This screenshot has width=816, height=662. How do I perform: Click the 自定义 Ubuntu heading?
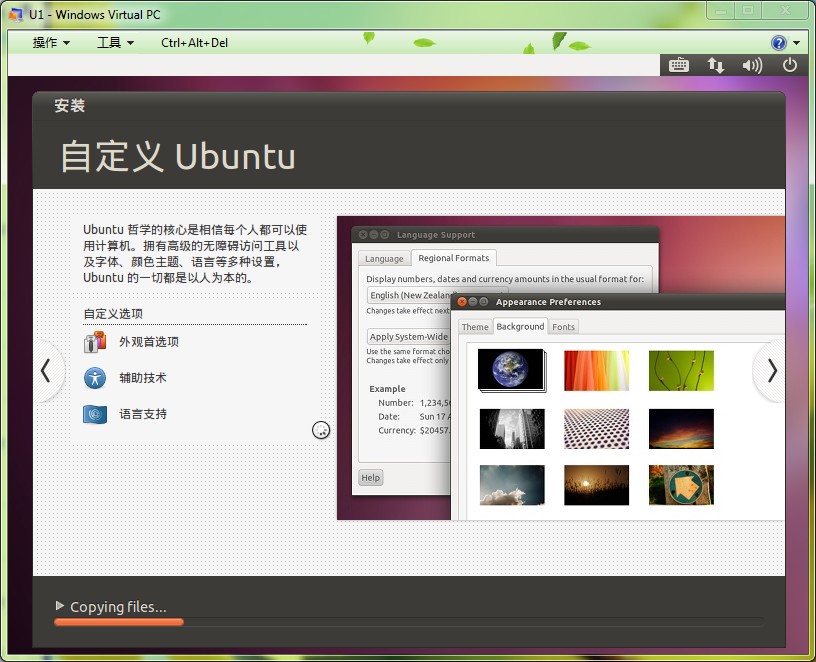pos(178,156)
